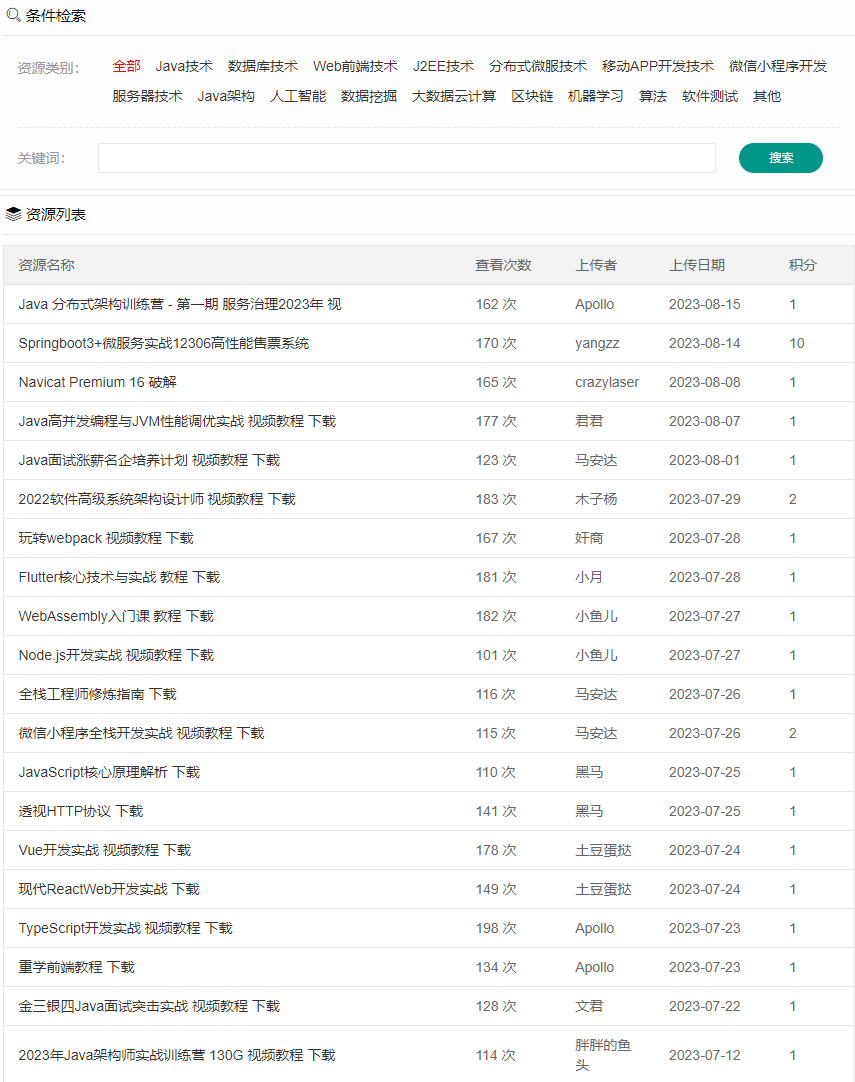The height and width of the screenshot is (1082, 855).
Task: Select the 区块链 category filter
Action: pos(531,96)
